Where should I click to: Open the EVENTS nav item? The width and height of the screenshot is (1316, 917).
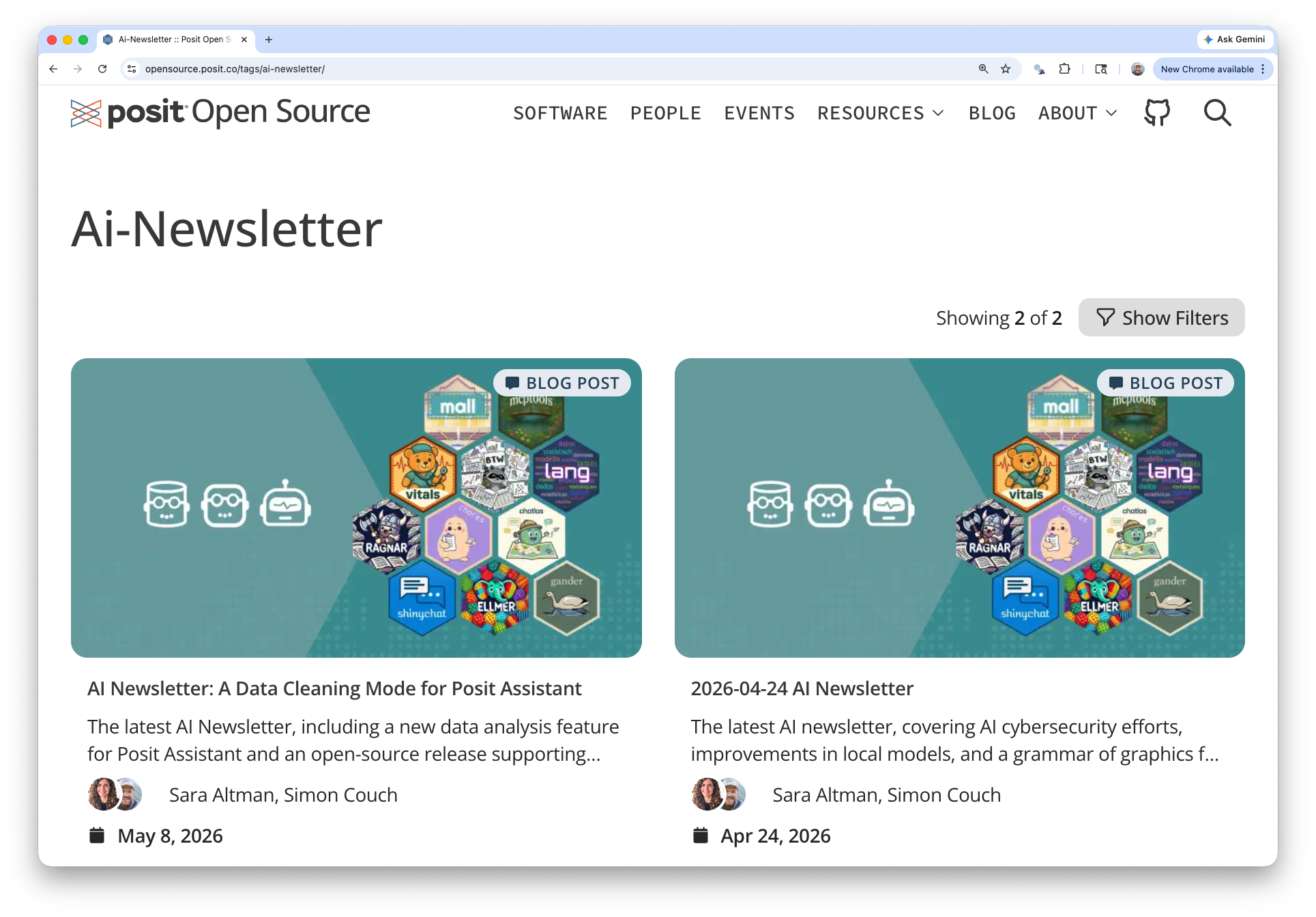point(759,113)
